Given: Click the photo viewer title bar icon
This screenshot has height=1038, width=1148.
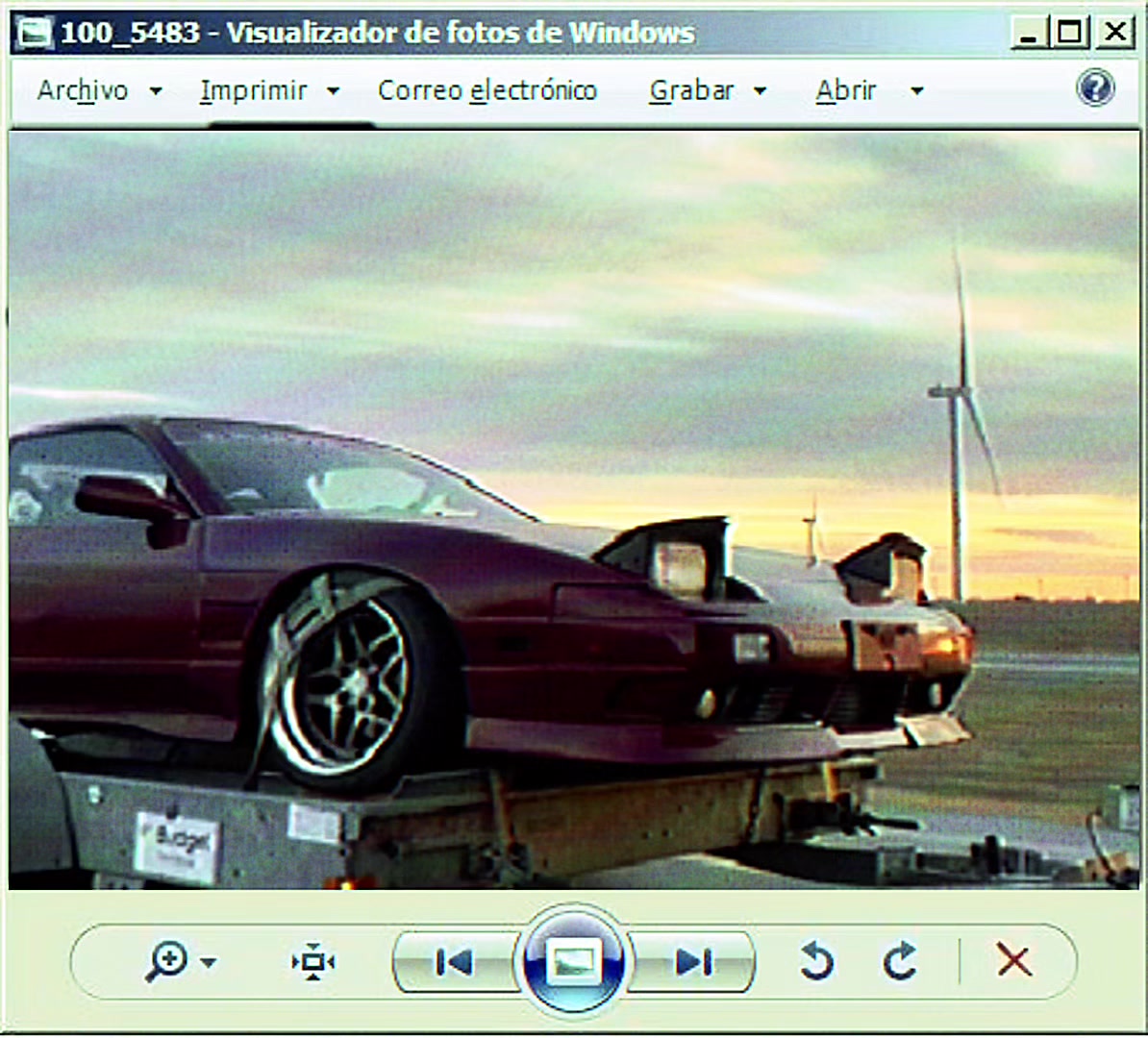Looking at the screenshot, I should (x=34, y=33).
